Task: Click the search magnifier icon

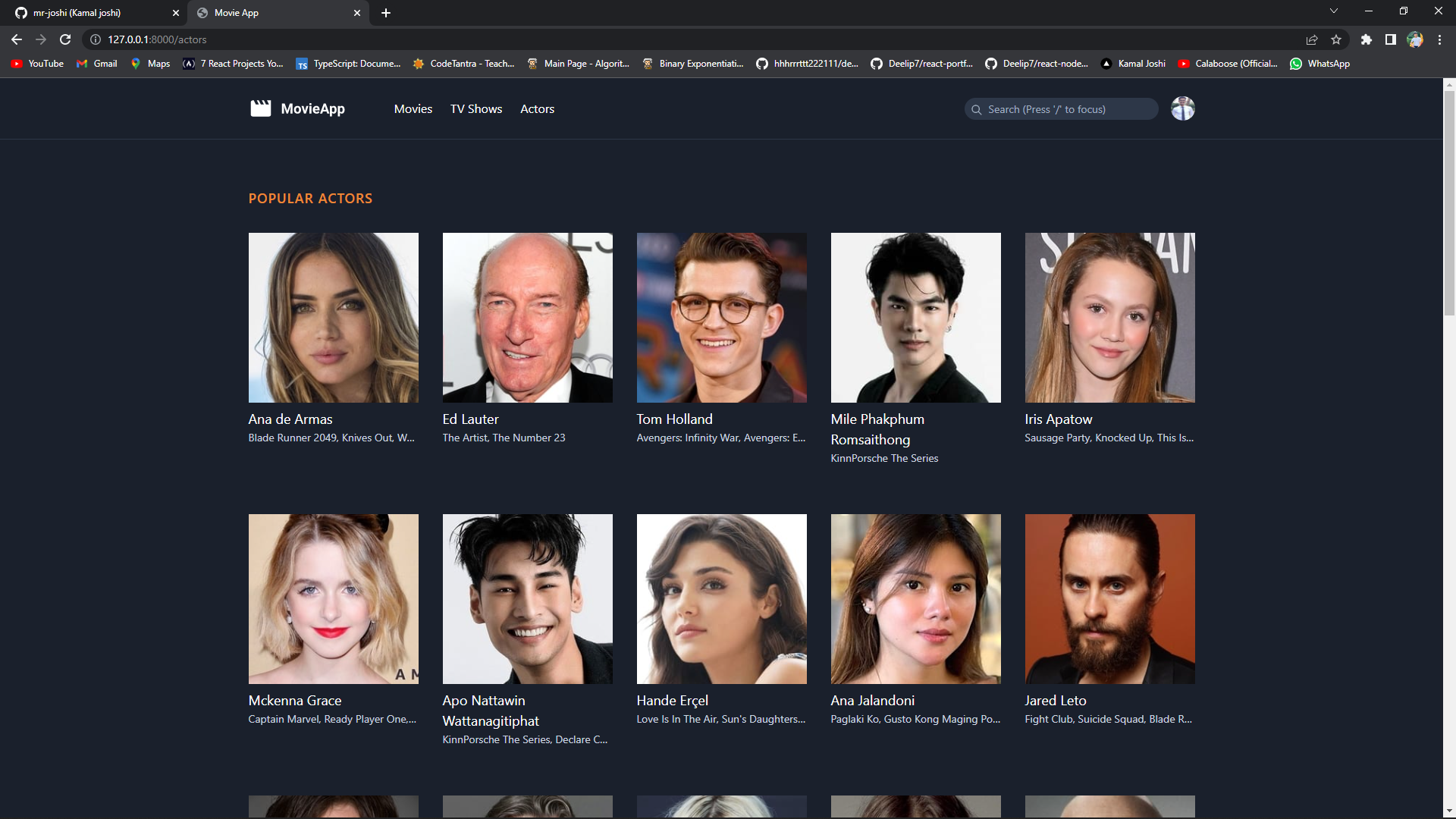Action: (977, 109)
